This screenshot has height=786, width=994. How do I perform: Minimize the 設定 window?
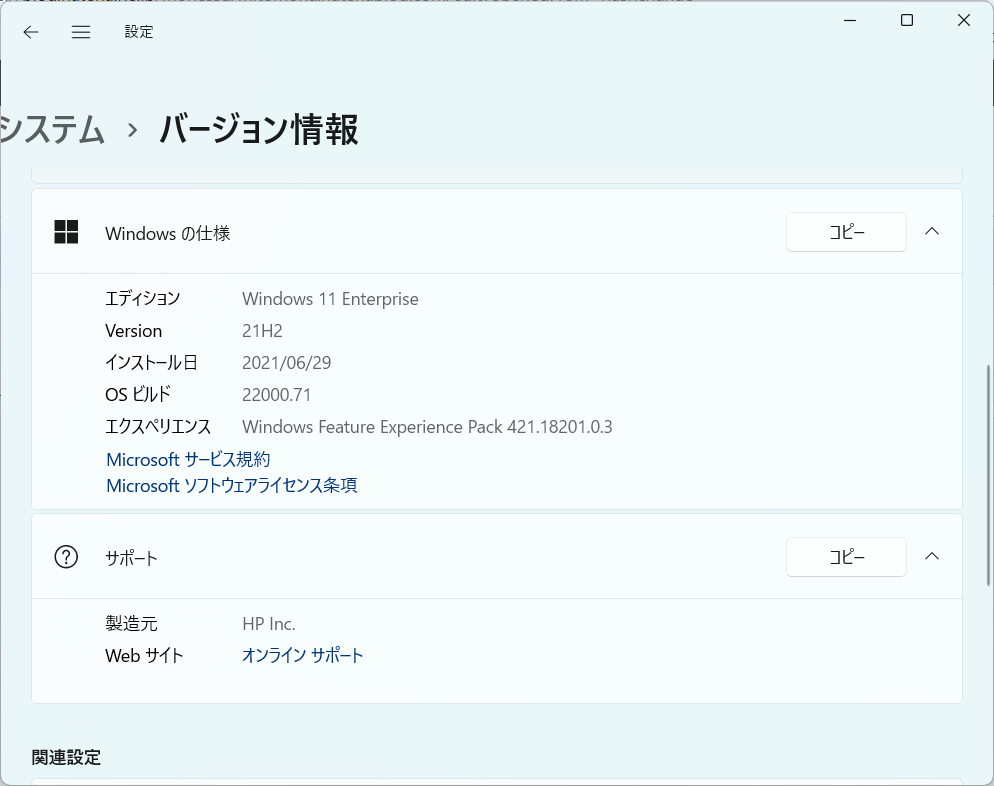click(850, 20)
